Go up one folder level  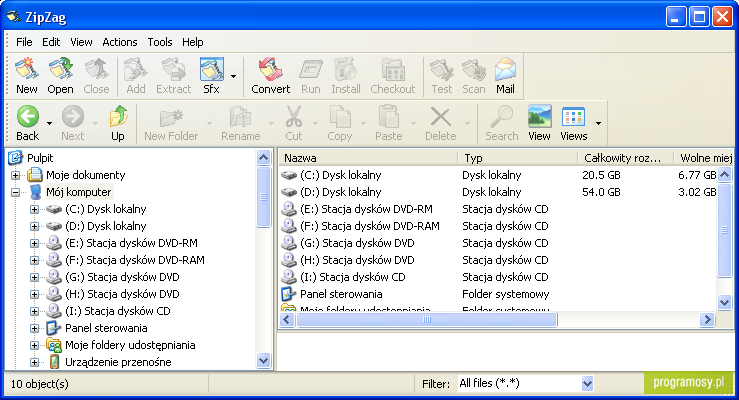[118, 116]
